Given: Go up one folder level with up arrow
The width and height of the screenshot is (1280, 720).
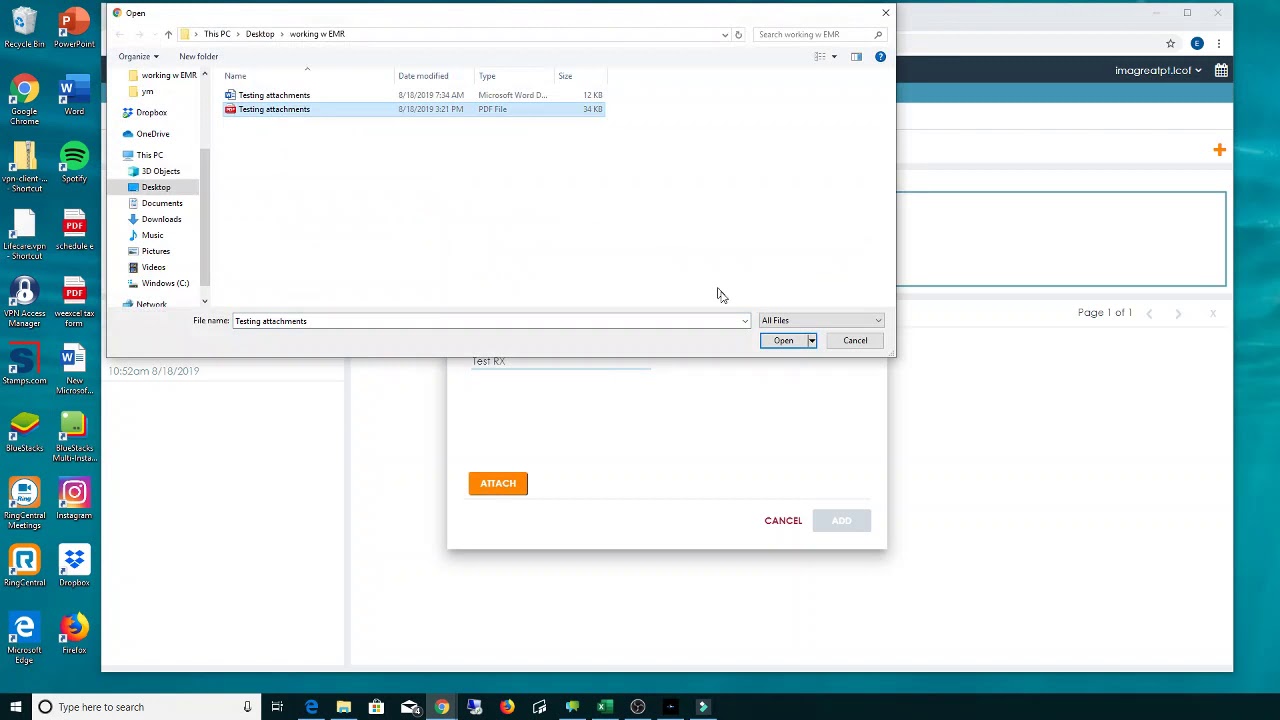Looking at the screenshot, I should pyautogui.click(x=168, y=34).
